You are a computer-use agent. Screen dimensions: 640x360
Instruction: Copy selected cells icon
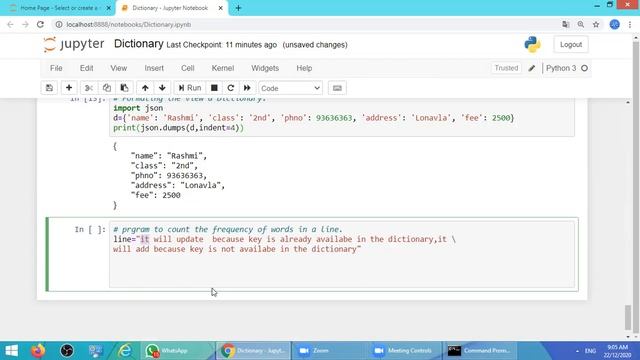(107, 88)
